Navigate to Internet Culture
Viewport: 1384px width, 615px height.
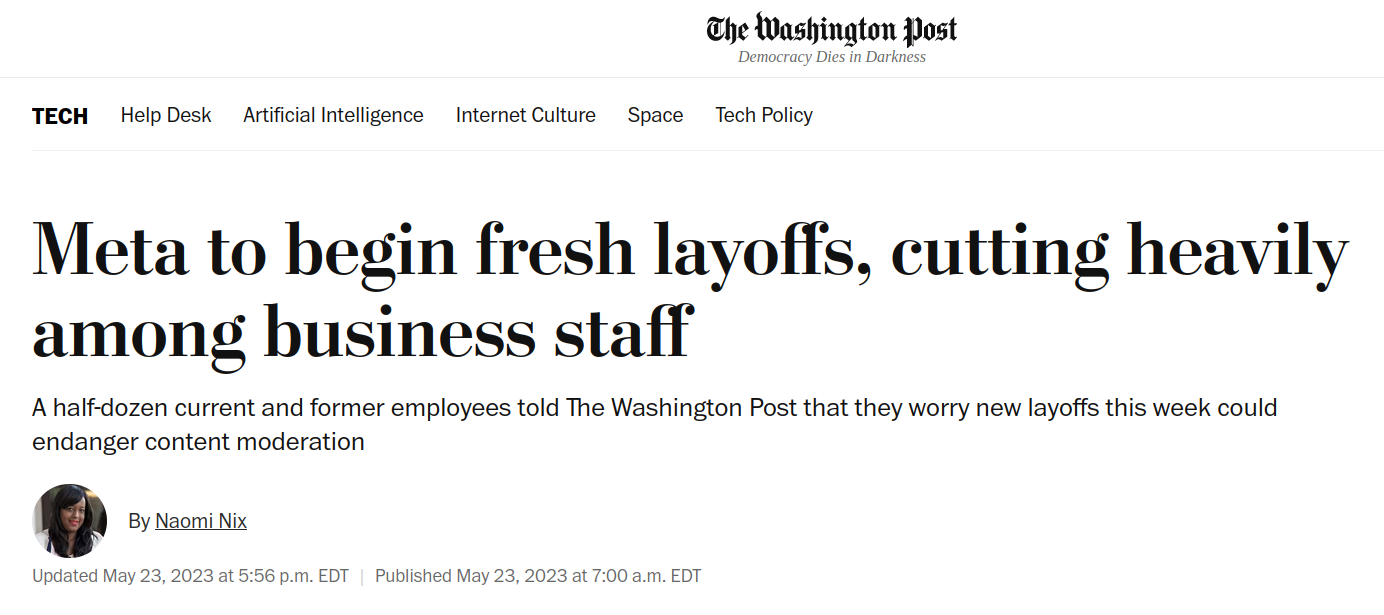click(x=525, y=115)
